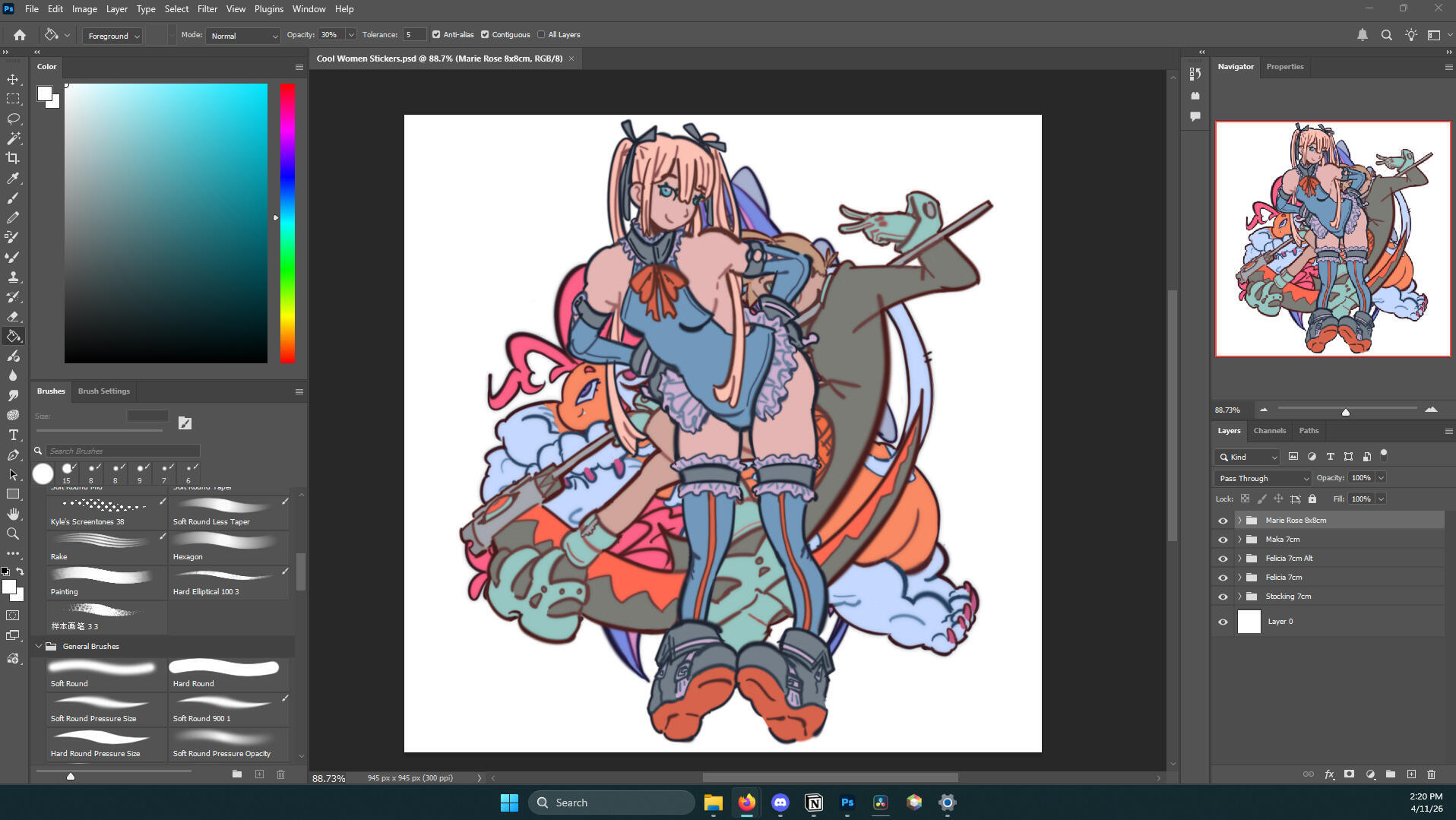Switch to the Channels tab
This screenshot has width=1456, height=820.
[1270, 431]
